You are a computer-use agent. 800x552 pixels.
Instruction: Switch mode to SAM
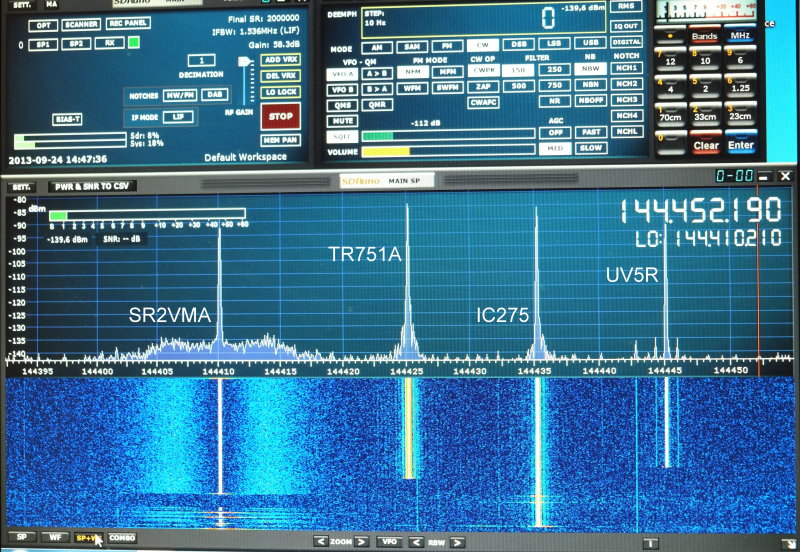coord(412,47)
